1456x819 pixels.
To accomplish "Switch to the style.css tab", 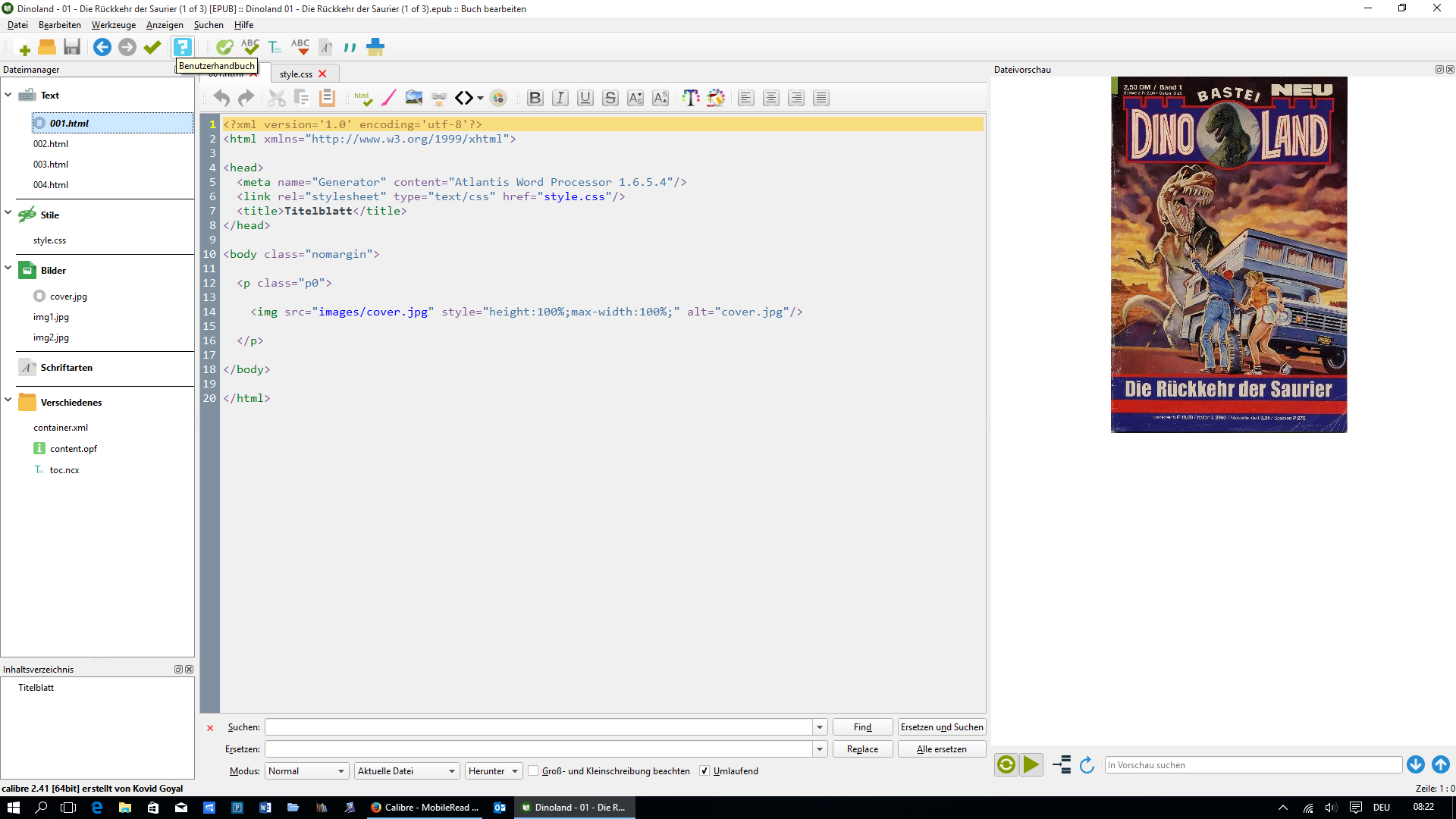I will coord(296,74).
